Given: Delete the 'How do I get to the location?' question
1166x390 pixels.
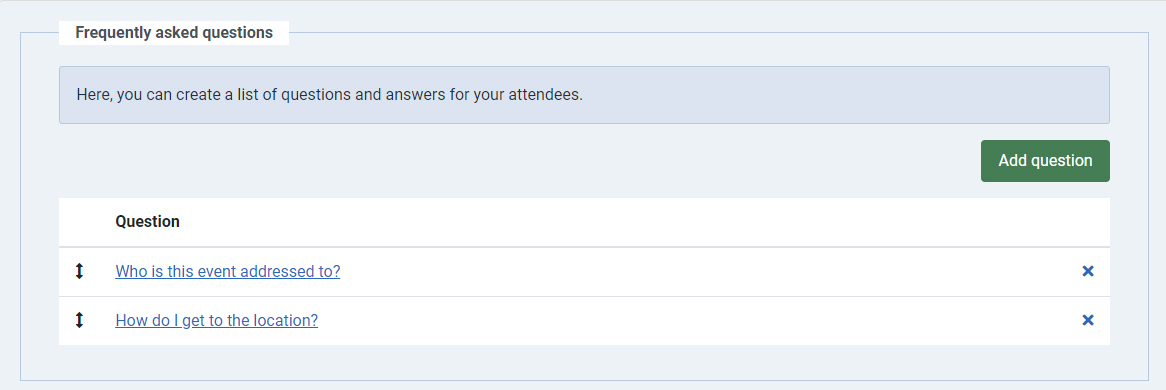Looking at the screenshot, I should point(1087,320).
